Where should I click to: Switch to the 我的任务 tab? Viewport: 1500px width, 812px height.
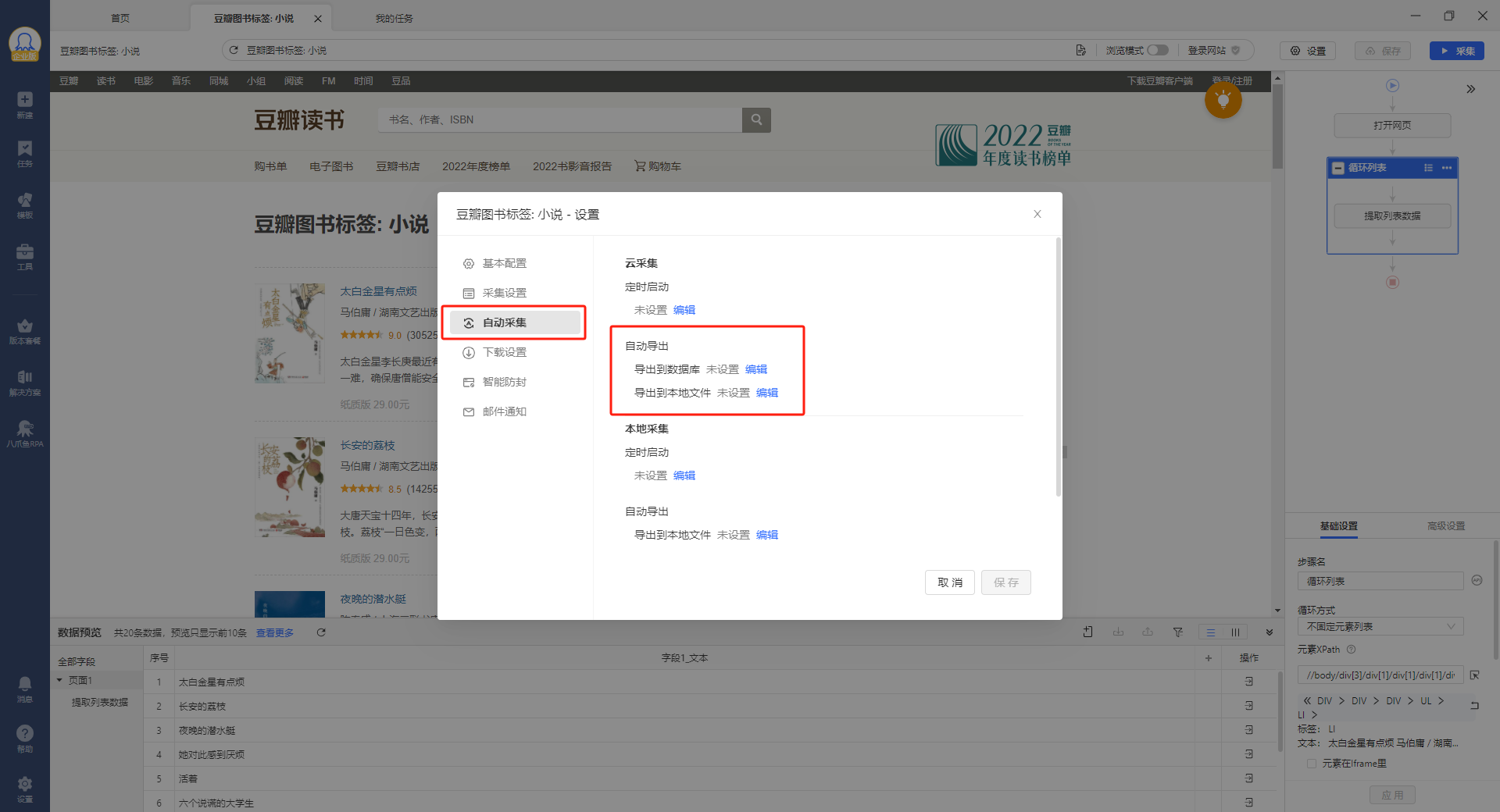tap(395, 18)
